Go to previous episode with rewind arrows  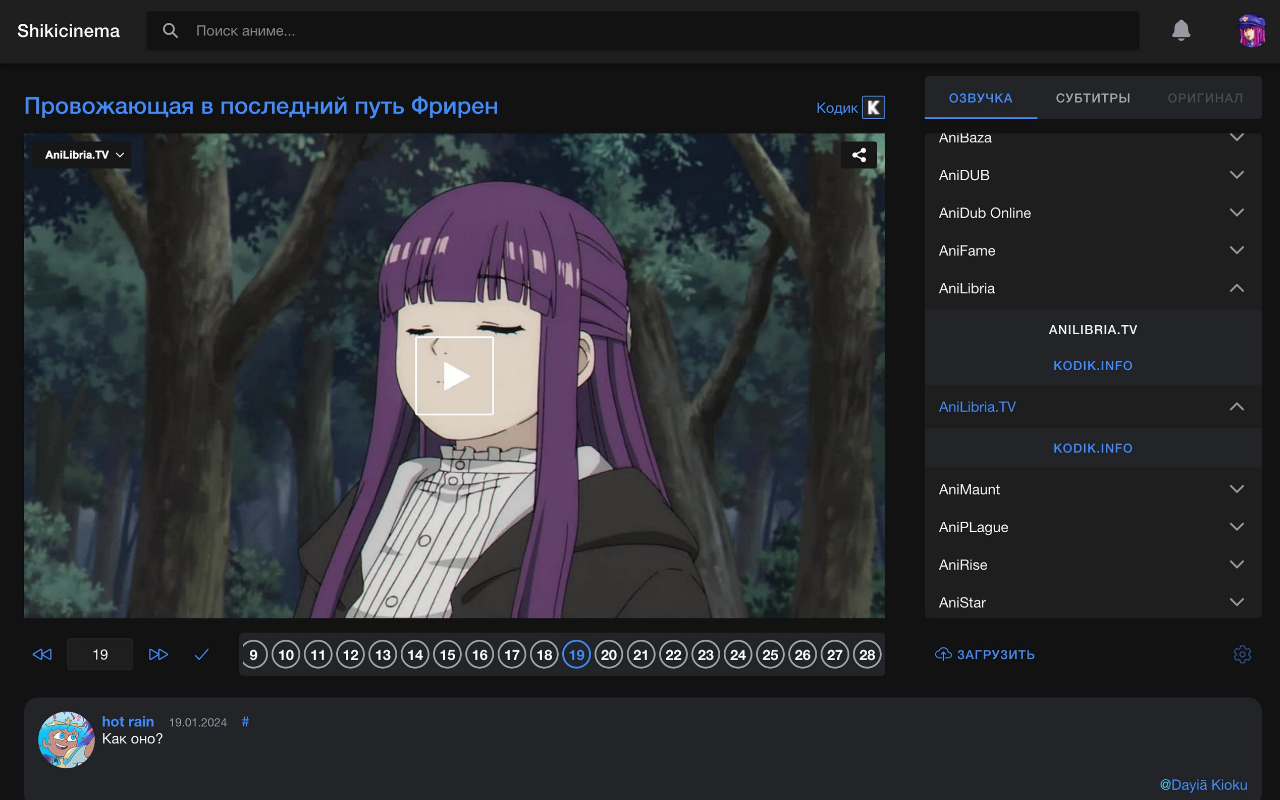pyautogui.click(x=42, y=654)
